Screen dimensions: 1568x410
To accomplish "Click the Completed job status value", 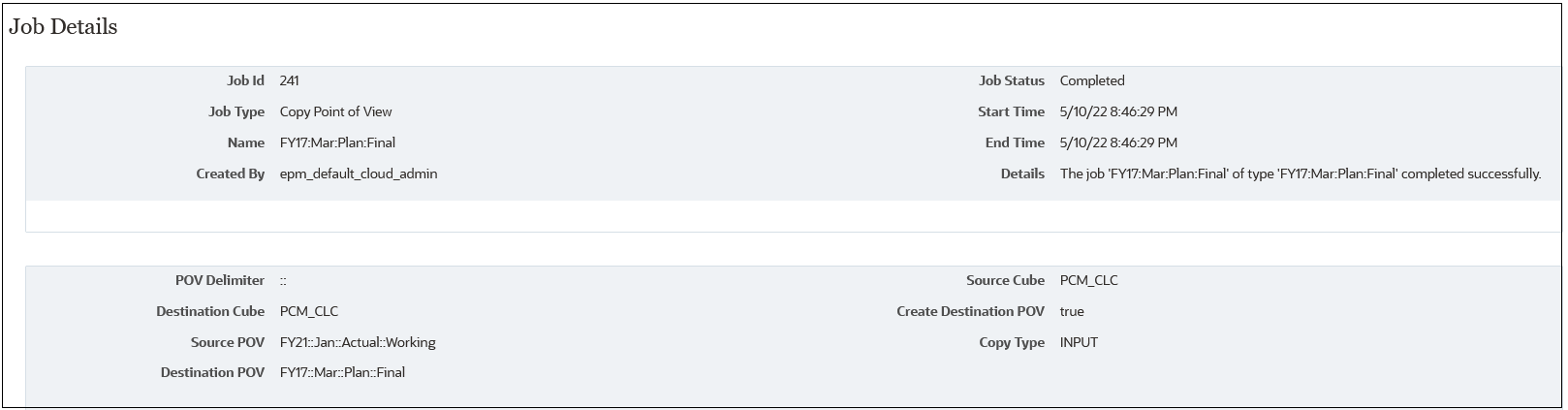I will point(1092,81).
